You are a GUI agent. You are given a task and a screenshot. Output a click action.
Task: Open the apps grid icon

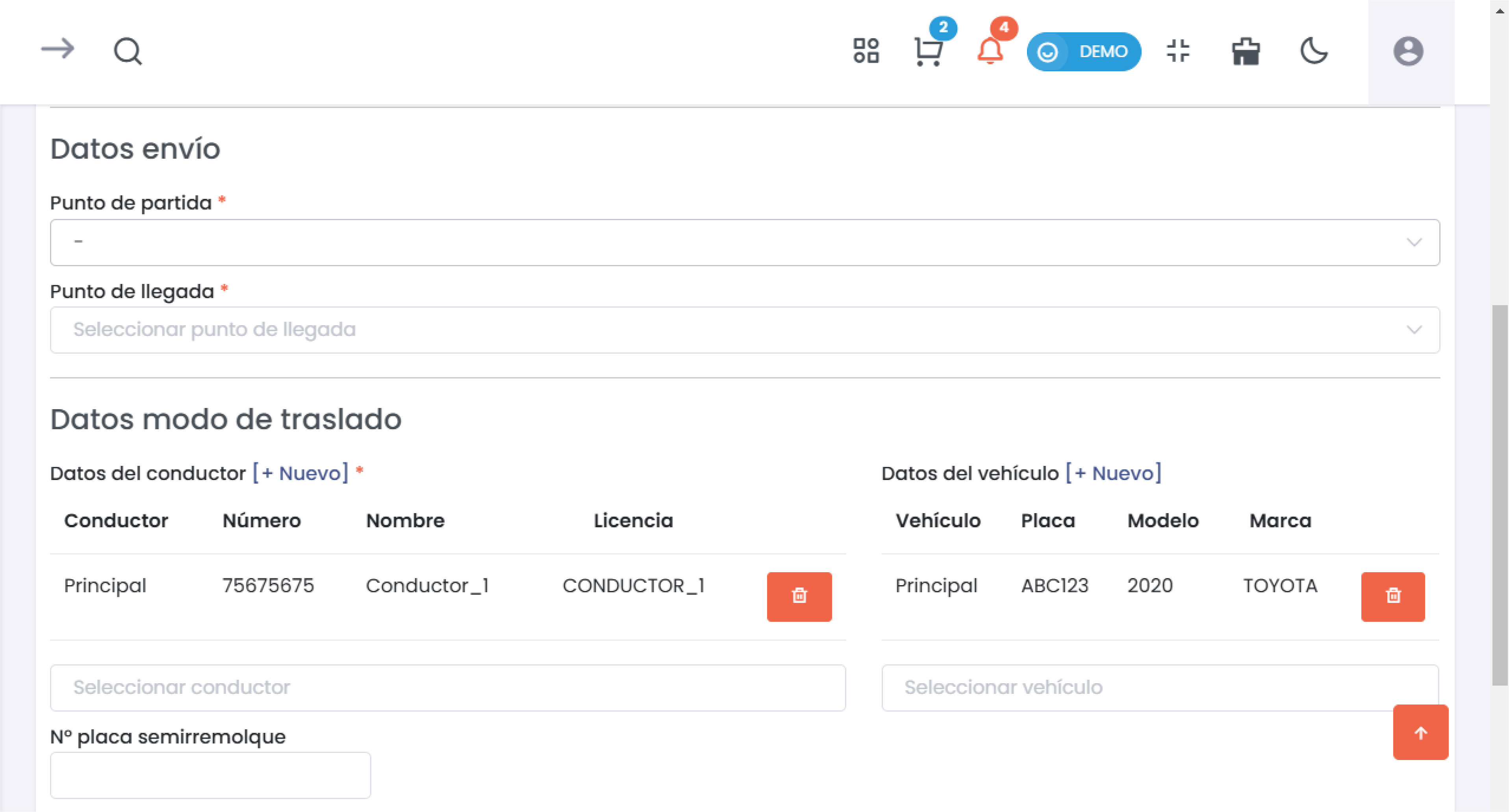866,51
